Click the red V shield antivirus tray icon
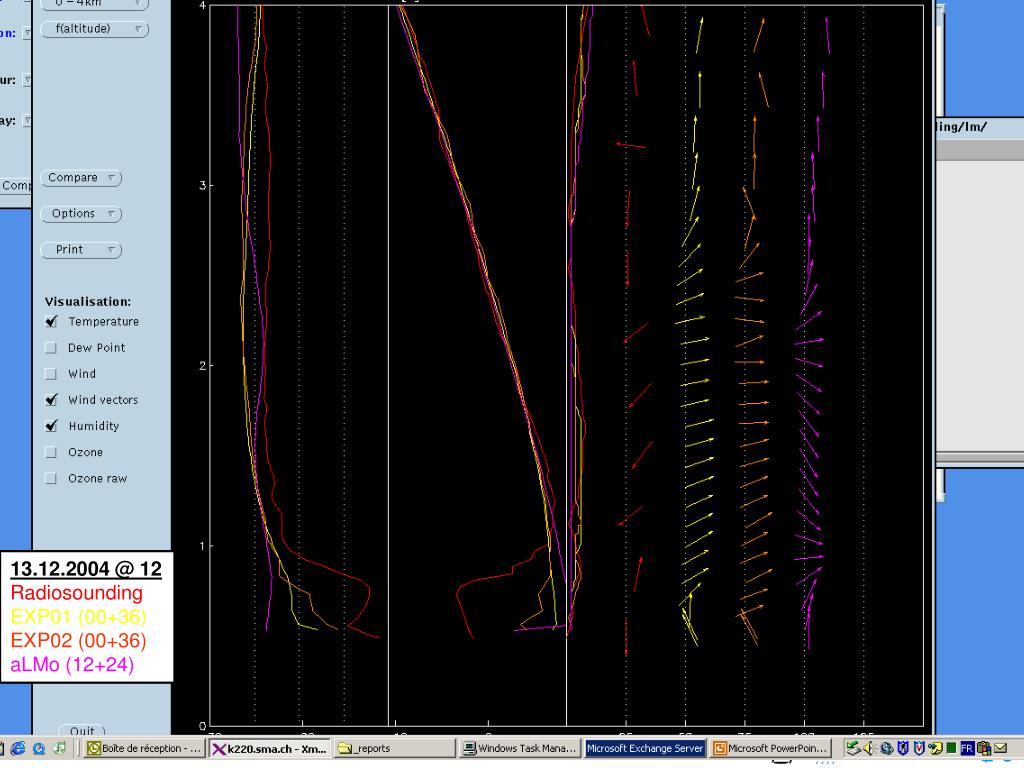The image size is (1024, 768). click(x=919, y=748)
